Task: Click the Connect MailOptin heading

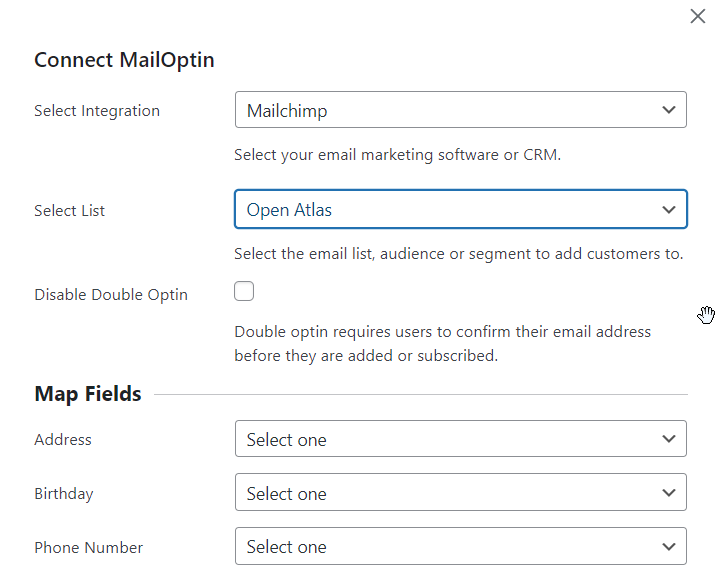Action: click(124, 60)
